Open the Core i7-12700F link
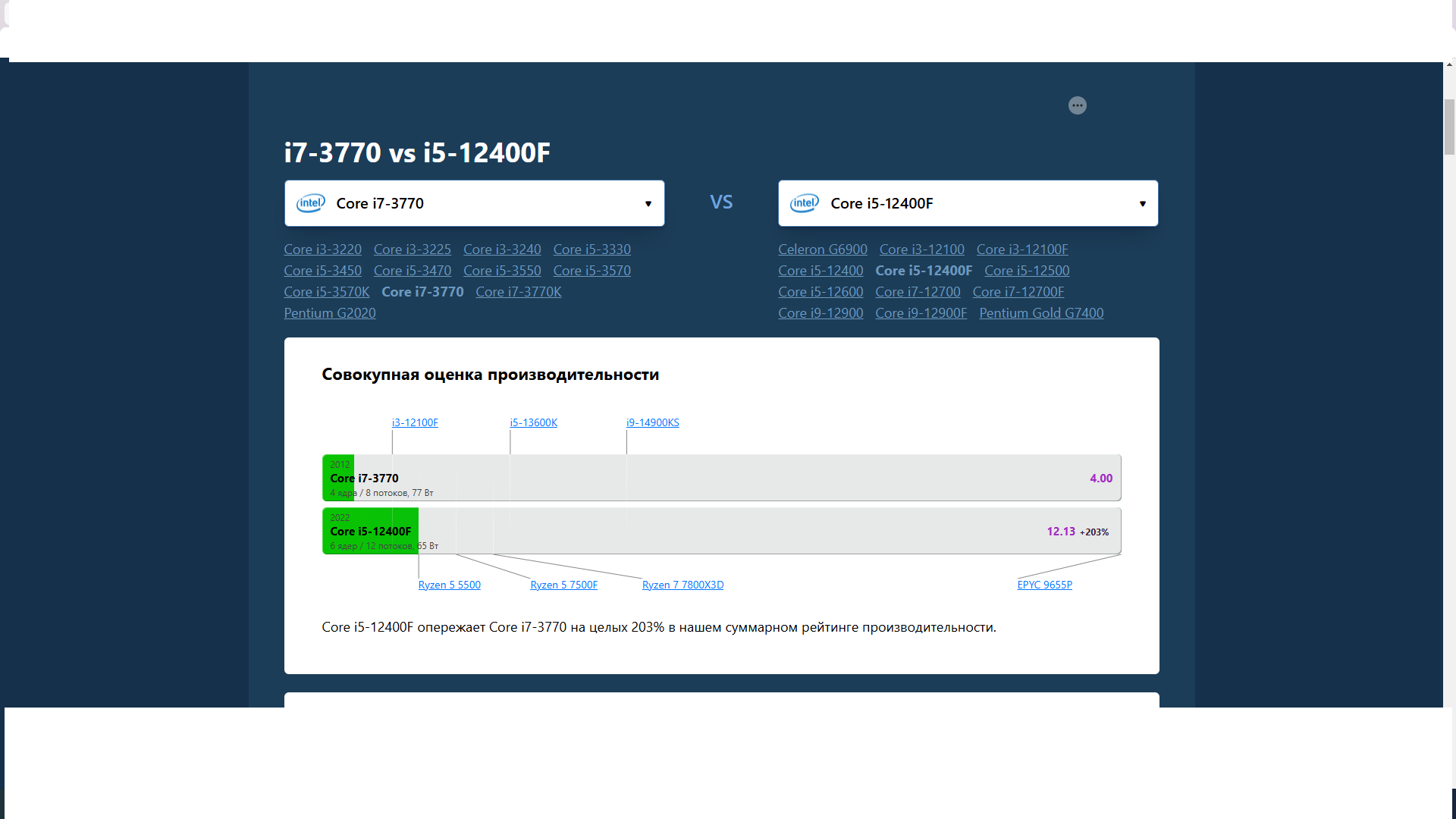 click(1018, 292)
